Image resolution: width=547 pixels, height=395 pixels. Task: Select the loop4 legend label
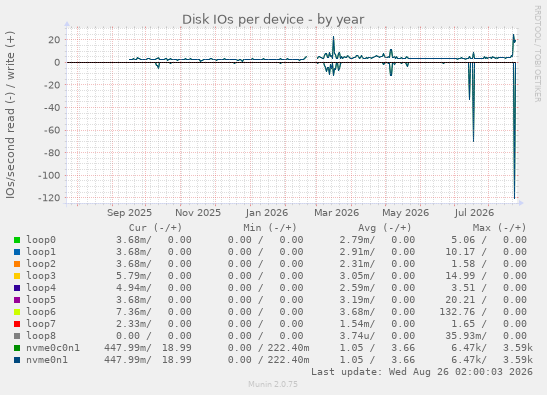(41, 288)
